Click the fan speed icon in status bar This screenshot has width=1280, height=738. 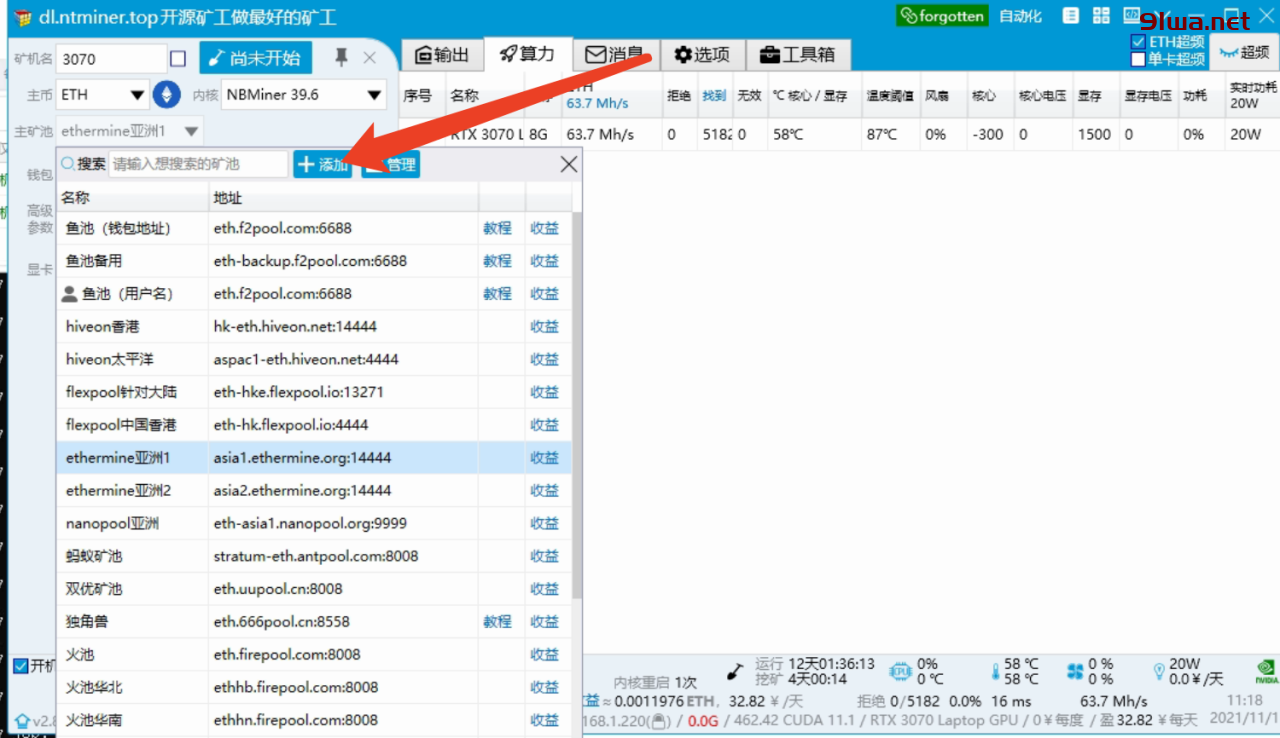pyautogui.click(x=1076, y=671)
